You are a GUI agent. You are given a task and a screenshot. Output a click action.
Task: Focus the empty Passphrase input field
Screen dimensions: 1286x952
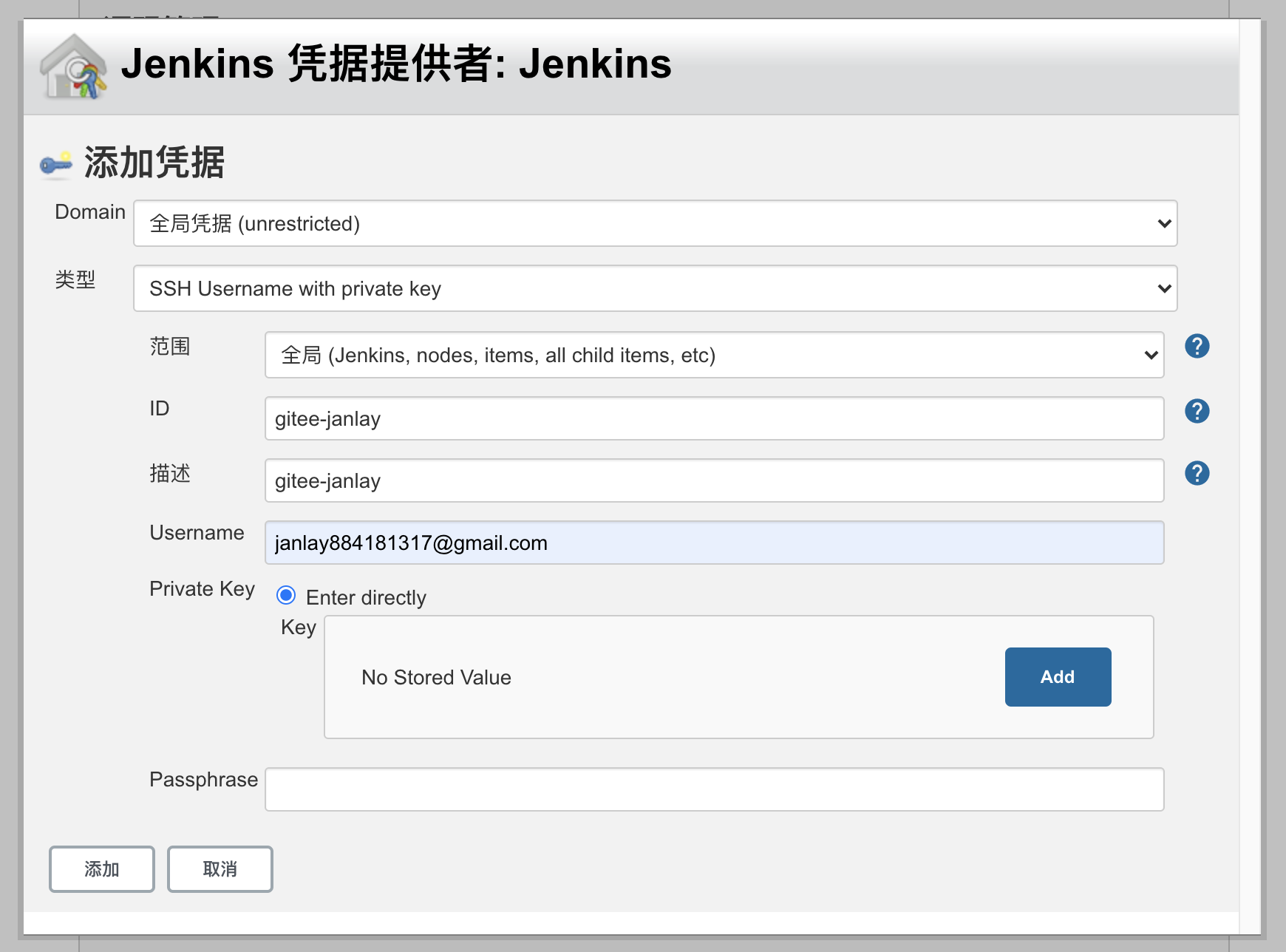pyautogui.click(x=714, y=789)
